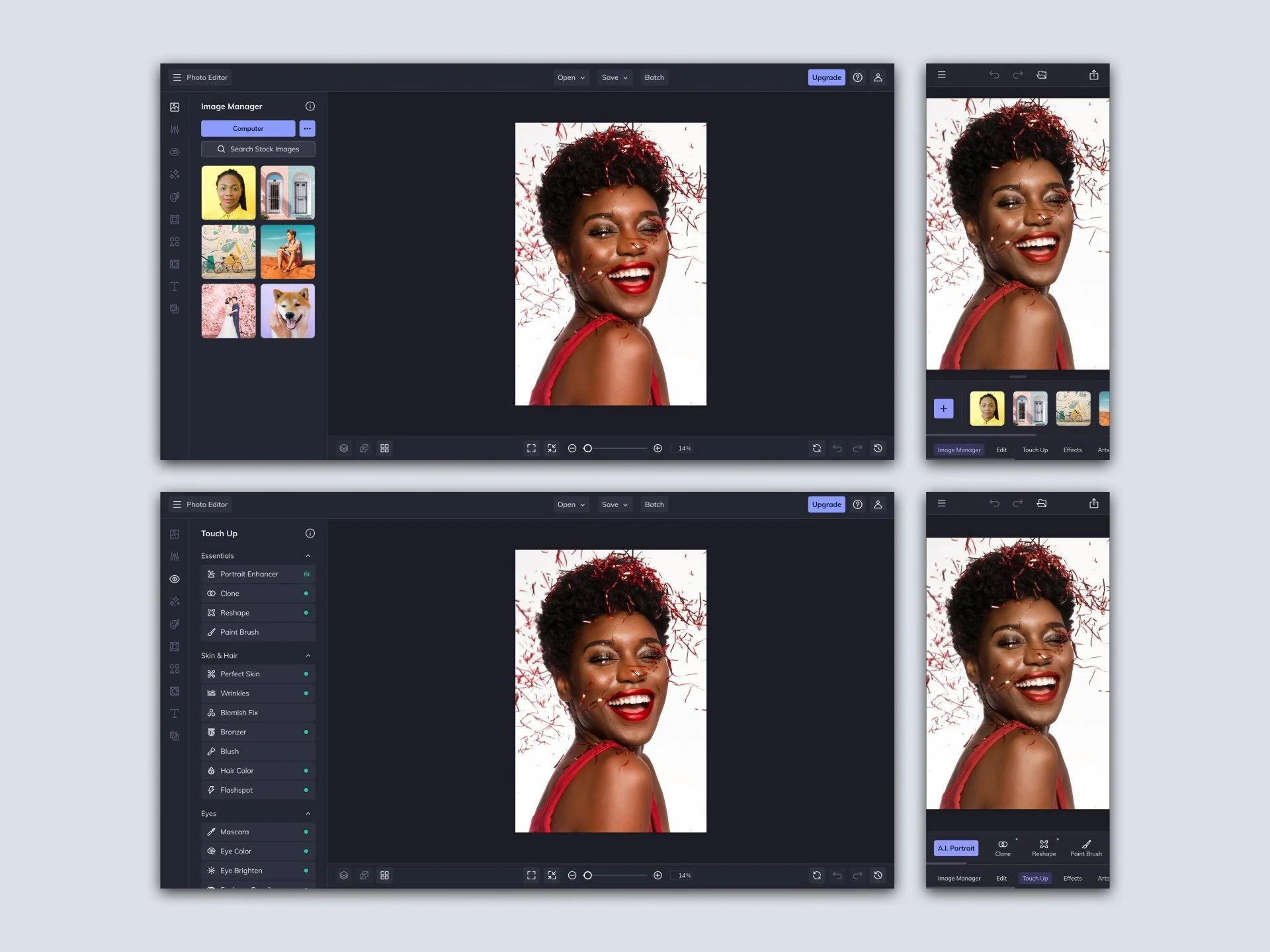Image resolution: width=1270 pixels, height=952 pixels.
Task: Click the info icon beside Image Manager title
Action: [x=310, y=106]
